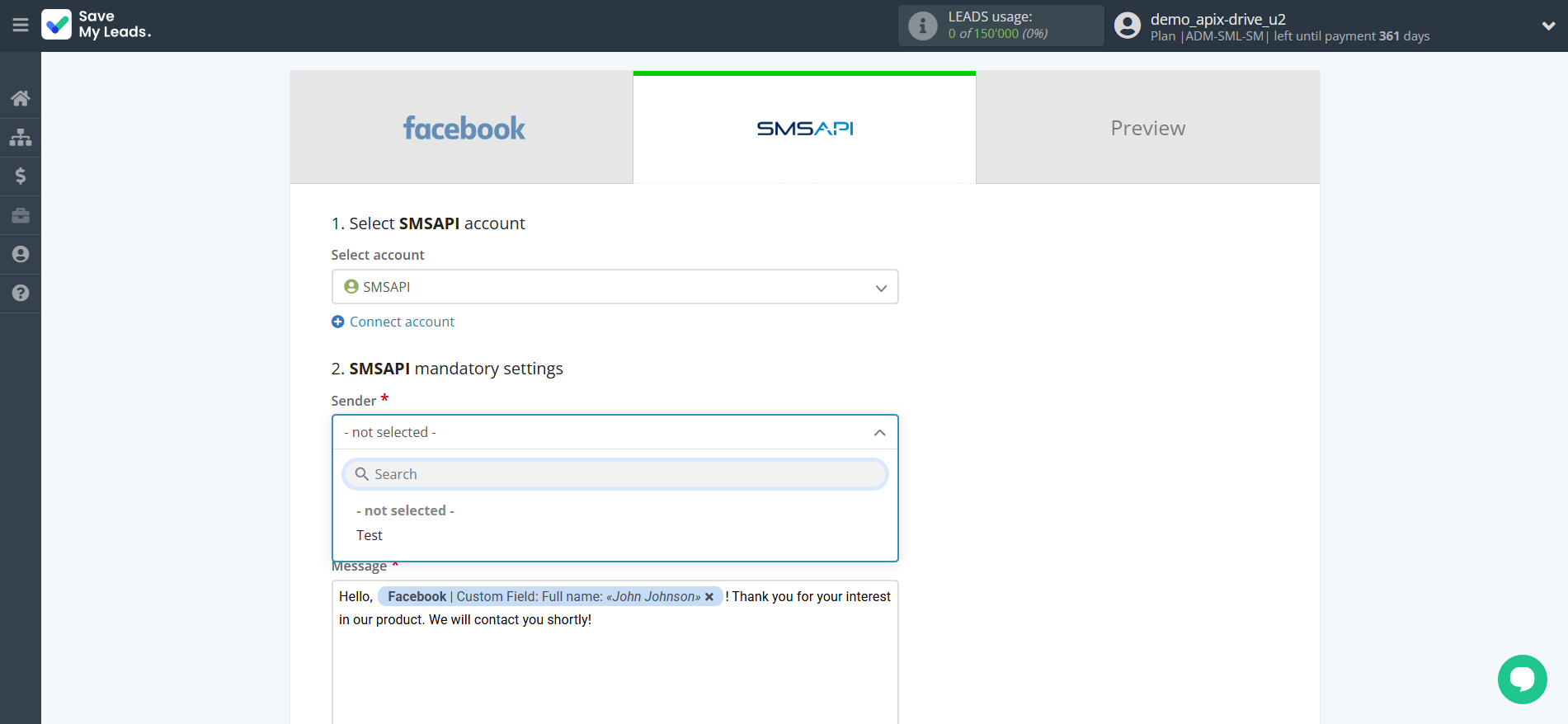This screenshot has width=1568, height=724.
Task: Open the user profile sidebar icon
Action: [x=21, y=254]
